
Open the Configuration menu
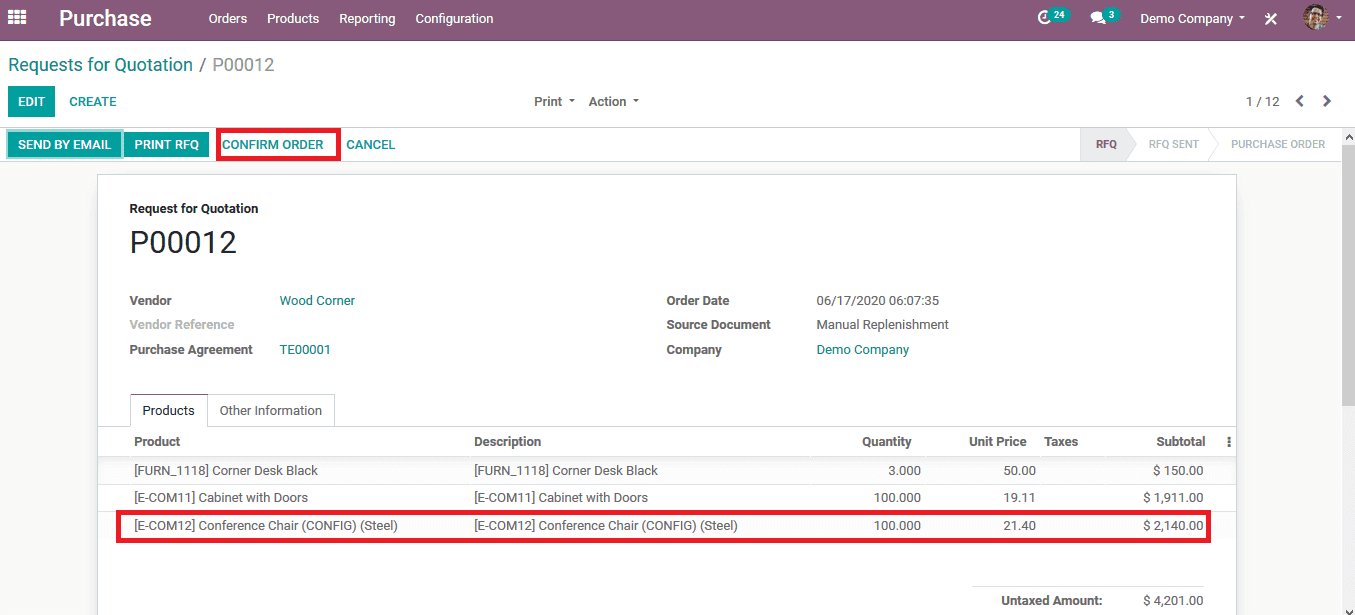[x=454, y=19]
